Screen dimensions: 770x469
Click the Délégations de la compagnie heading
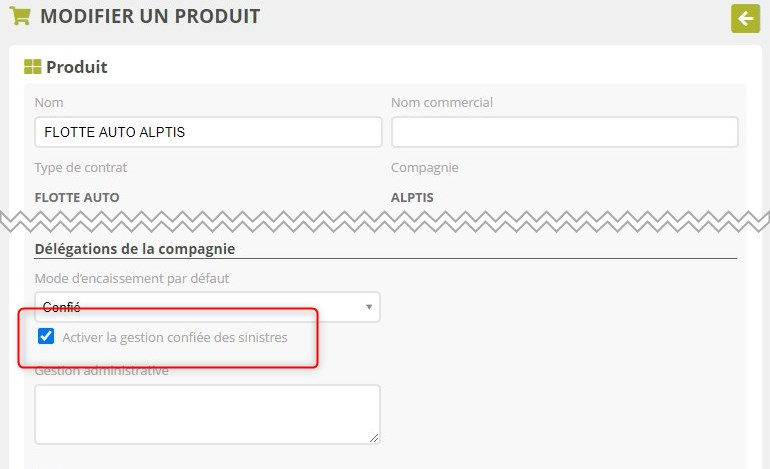click(x=141, y=248)
